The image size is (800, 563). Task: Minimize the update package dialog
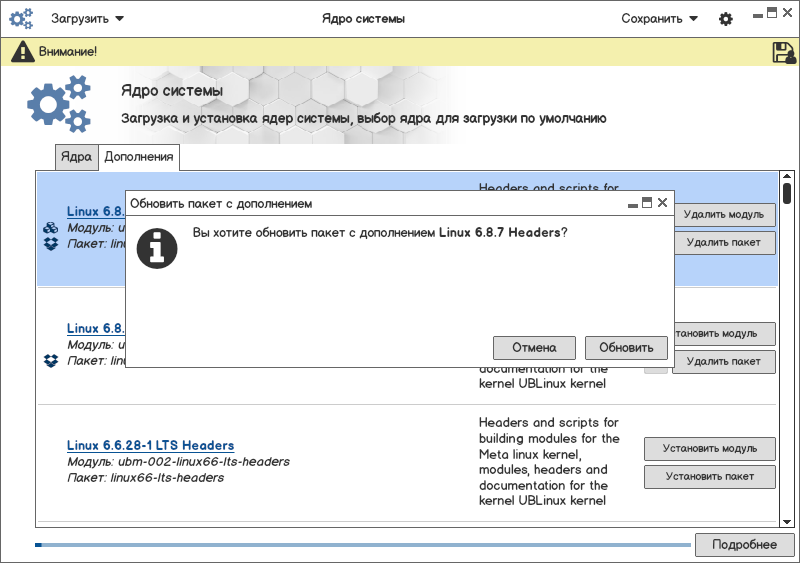coord(633,205)
